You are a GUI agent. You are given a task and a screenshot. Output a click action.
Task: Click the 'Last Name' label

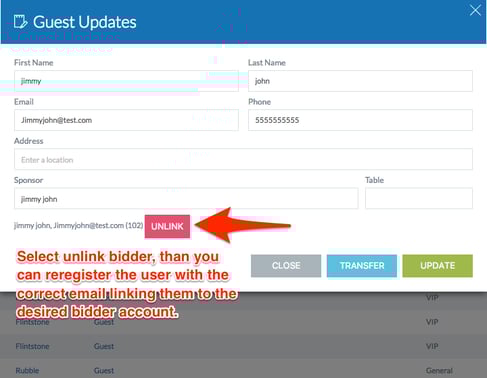[267, 63]
